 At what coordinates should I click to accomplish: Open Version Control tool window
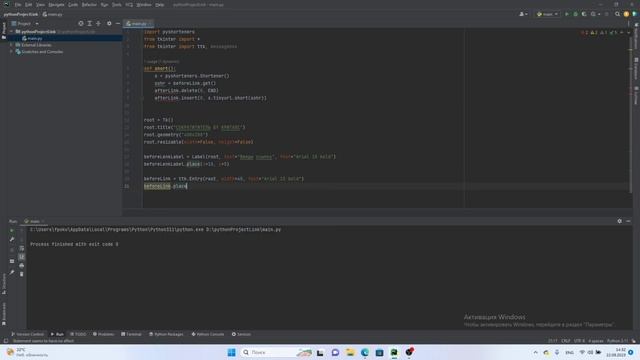[x=27, y=334]
